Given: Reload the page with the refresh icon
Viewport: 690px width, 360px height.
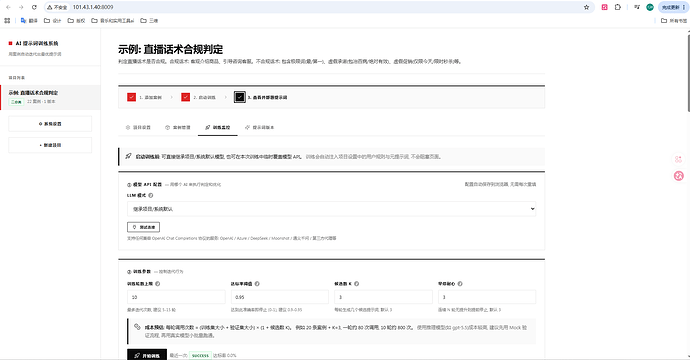Looking at the screenshot, I should coord(34,7).
